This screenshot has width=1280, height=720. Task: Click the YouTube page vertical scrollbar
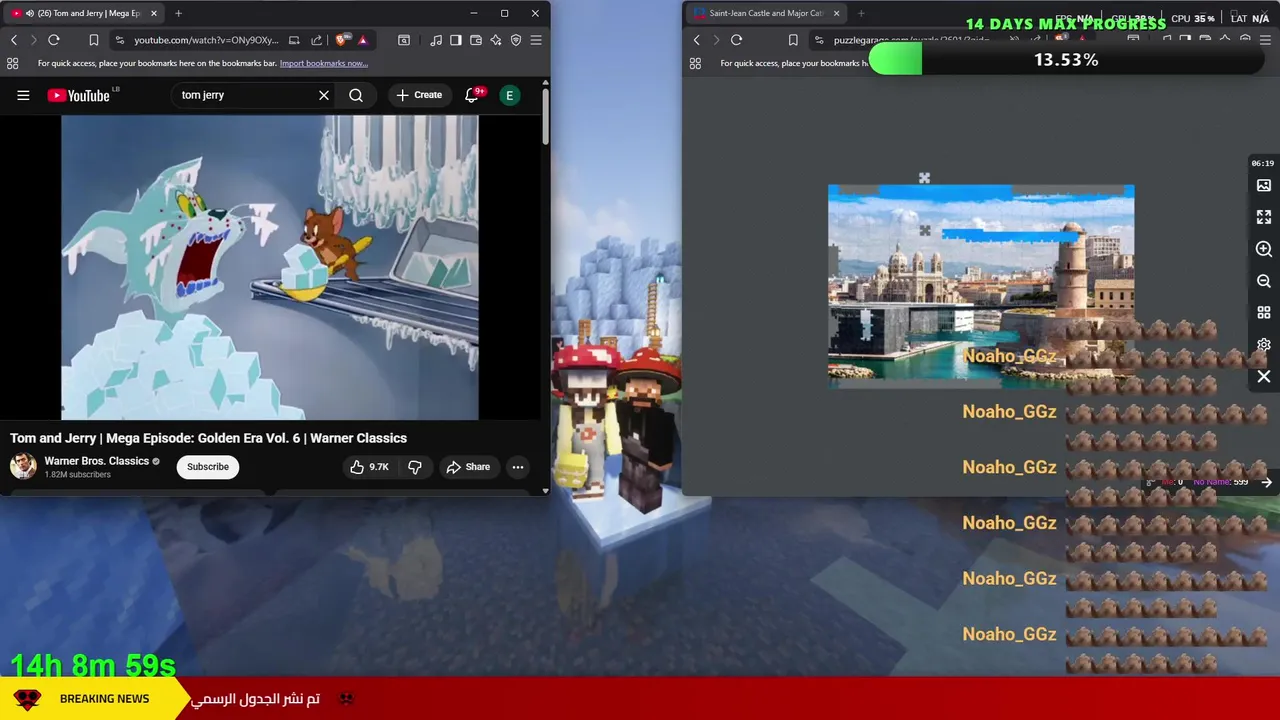545,118
